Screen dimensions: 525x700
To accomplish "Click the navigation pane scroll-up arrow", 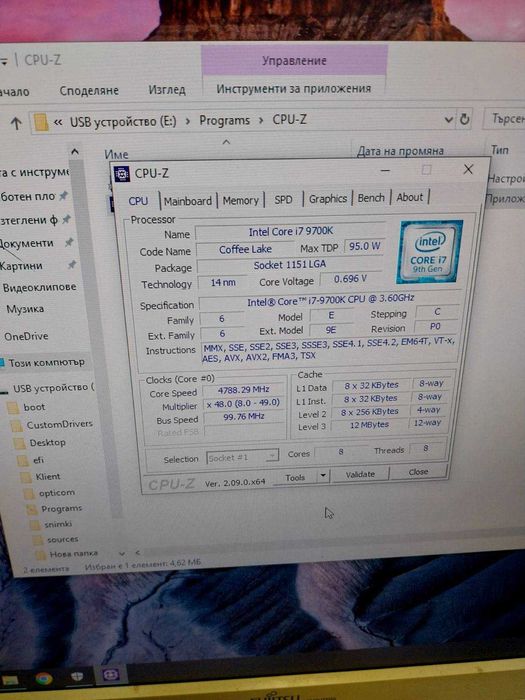I will (x=75, y=152).
